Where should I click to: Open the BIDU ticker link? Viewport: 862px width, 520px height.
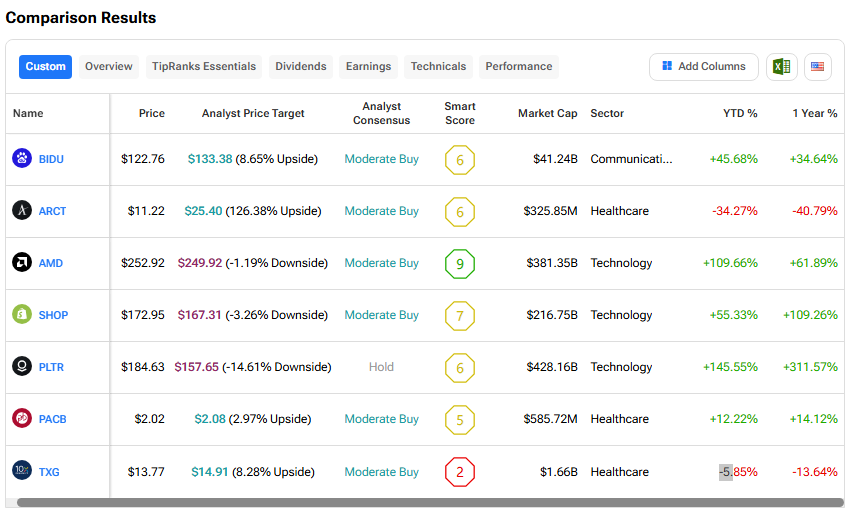click(x=51, y=159)
